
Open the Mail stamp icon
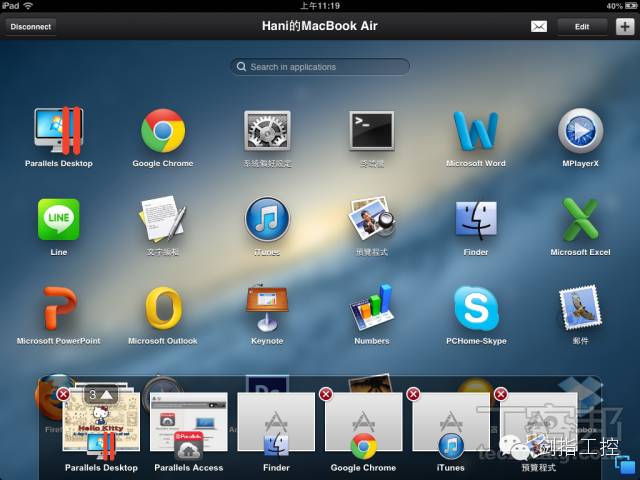580,308
